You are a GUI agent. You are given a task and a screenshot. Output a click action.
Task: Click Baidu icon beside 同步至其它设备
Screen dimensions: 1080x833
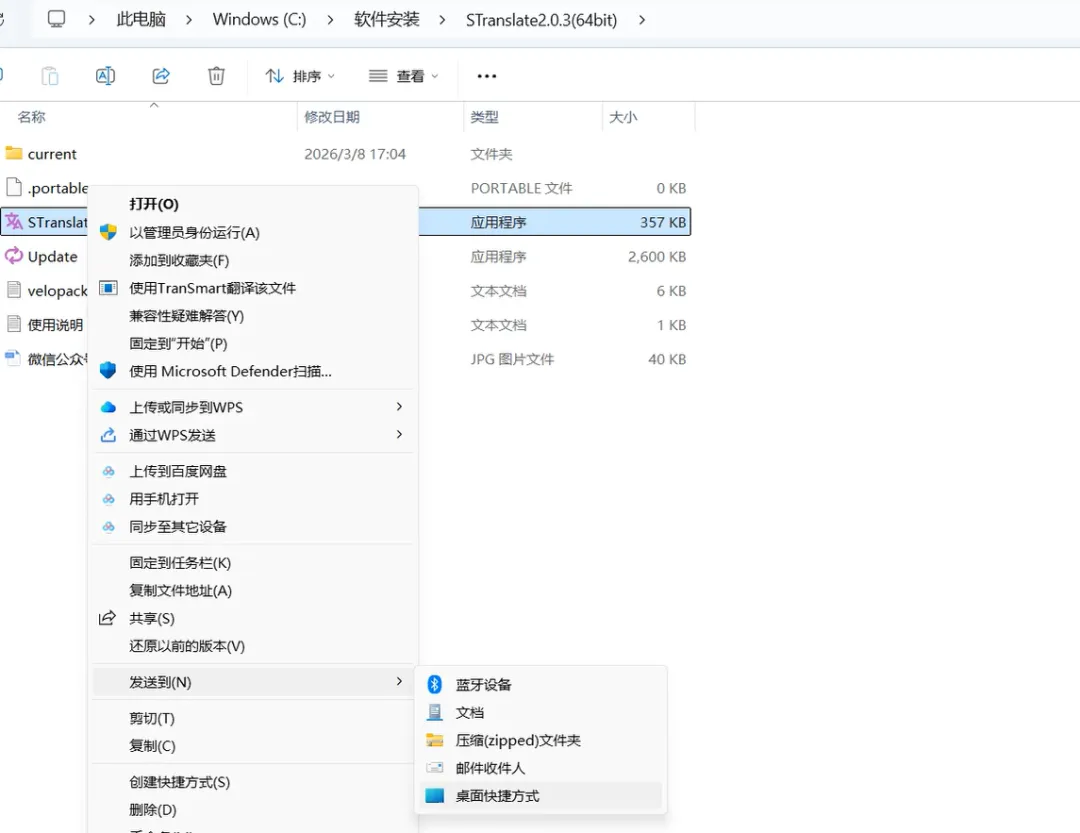tap(108, 526)
